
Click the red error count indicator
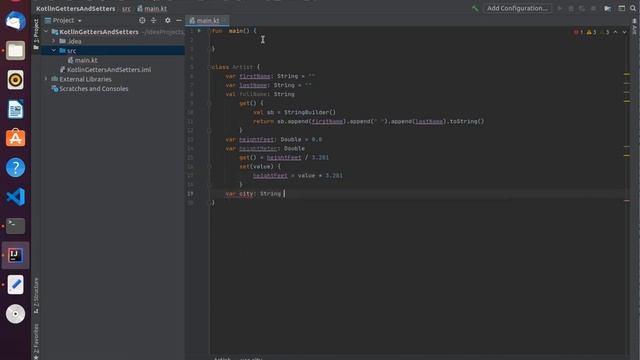(x=578, y=32)
